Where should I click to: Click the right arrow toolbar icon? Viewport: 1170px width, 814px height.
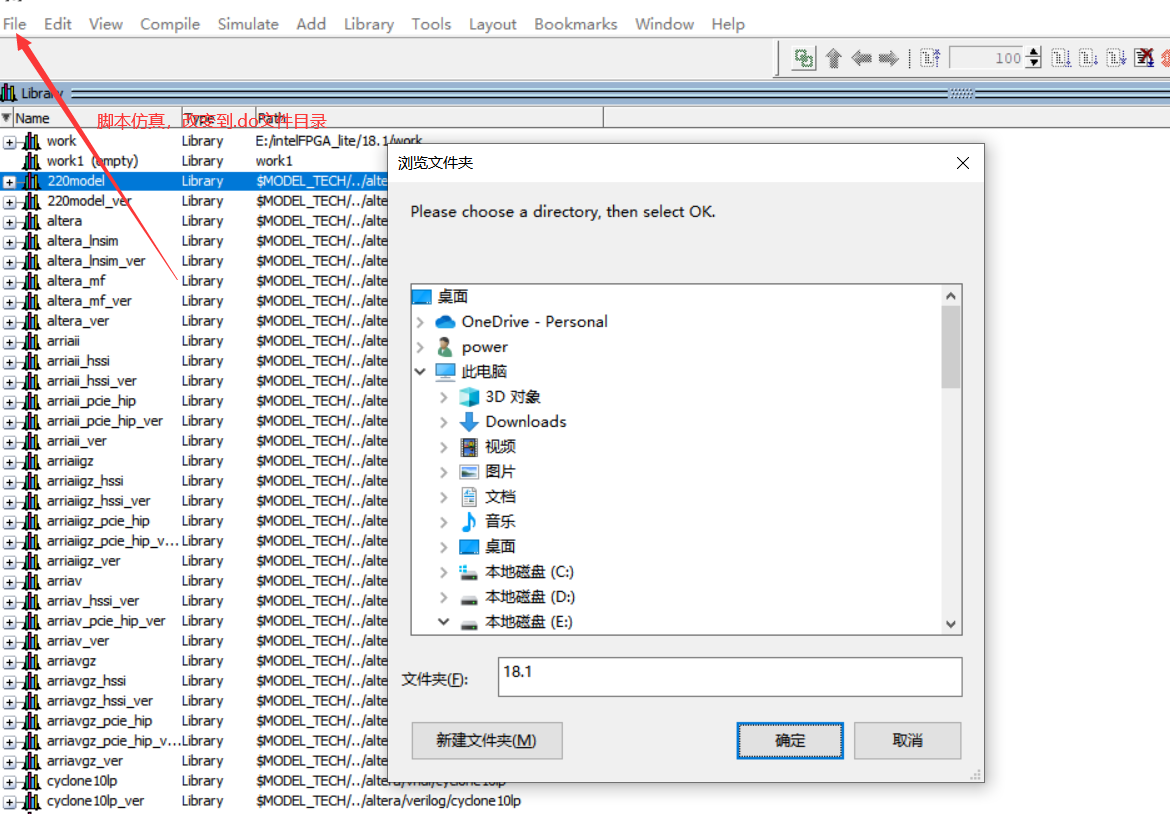coord(888,58)
